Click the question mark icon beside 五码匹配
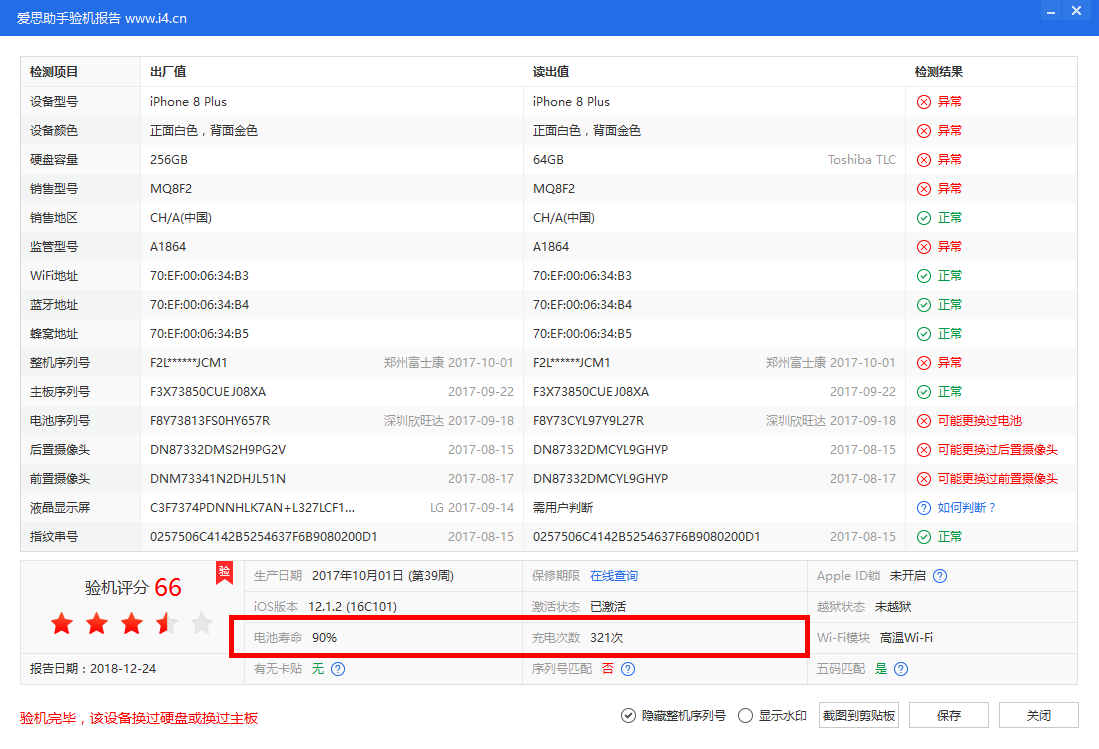Screen dimensions: 1099x749 tap(899, 668)
